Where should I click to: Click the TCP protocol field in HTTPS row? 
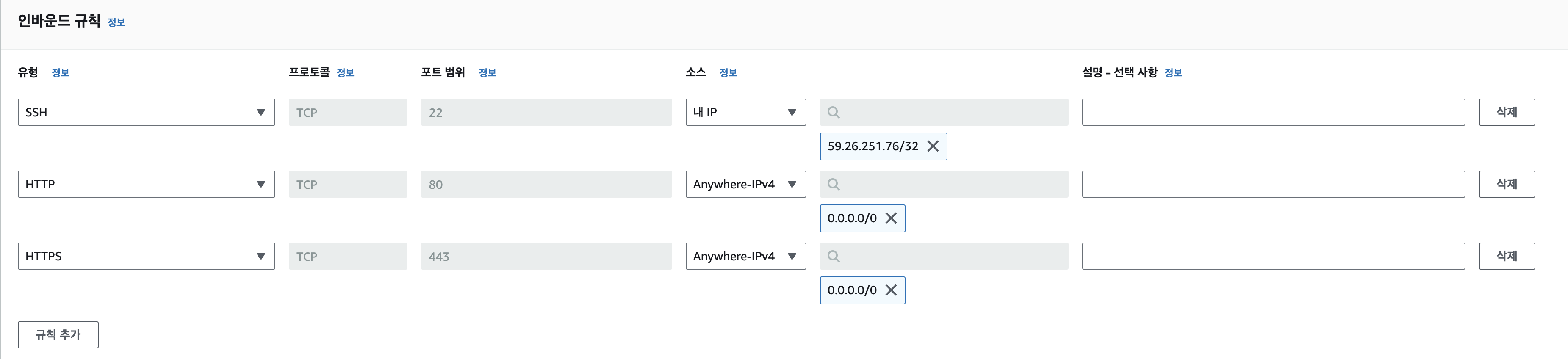(x=348, y=256)
